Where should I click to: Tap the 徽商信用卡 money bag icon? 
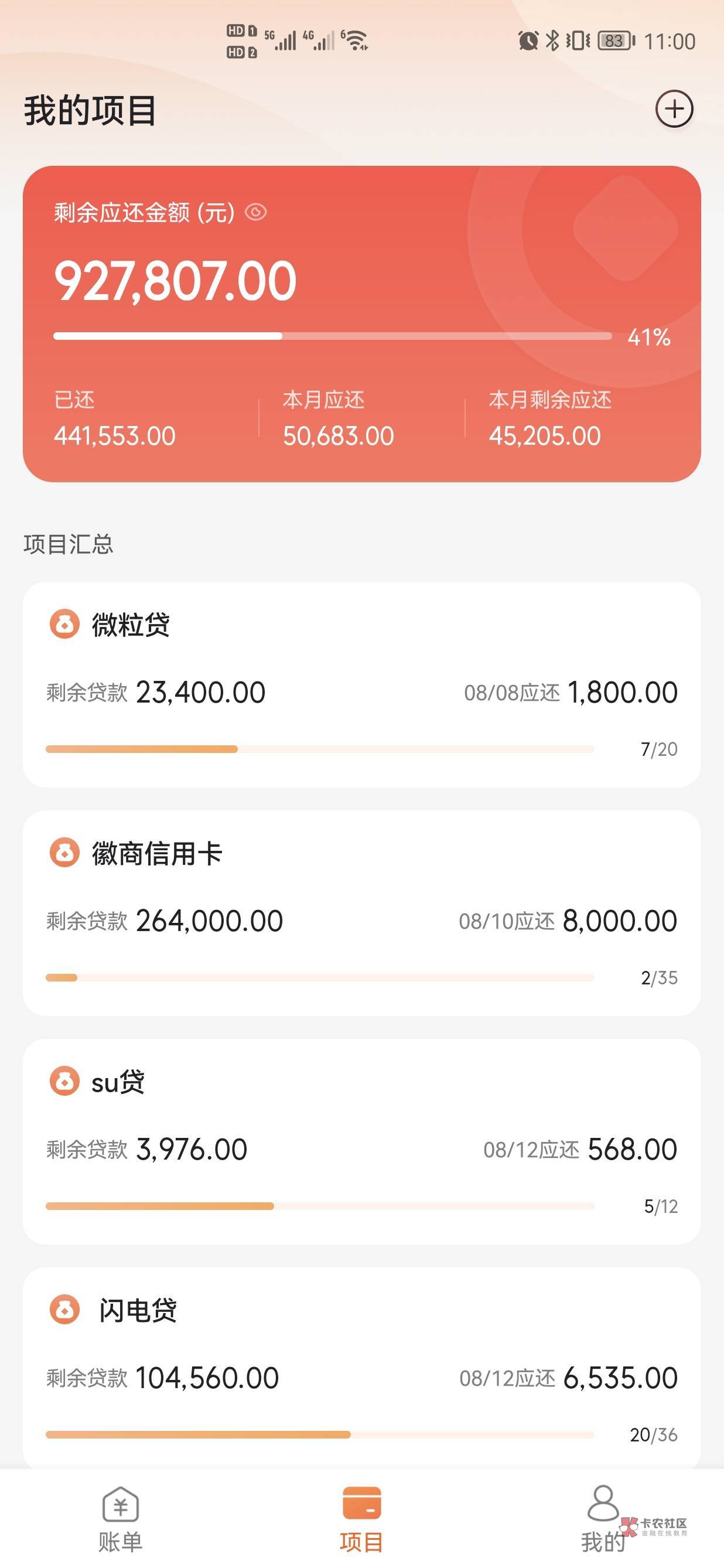(x=64, y=852)
